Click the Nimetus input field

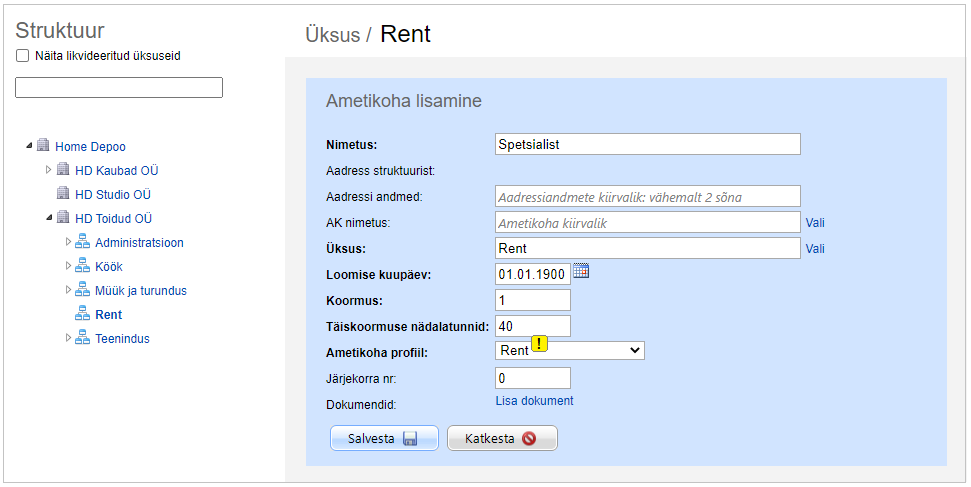[647, 145]
